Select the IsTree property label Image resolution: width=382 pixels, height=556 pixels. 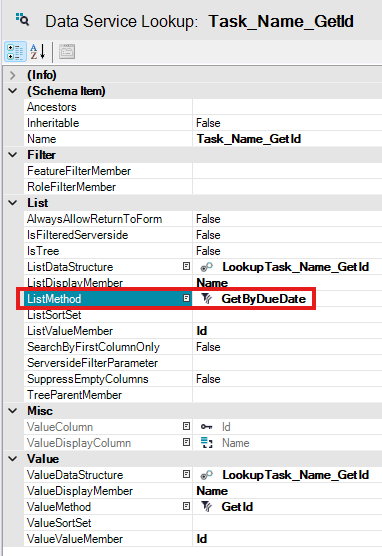[x=43, y=251]
